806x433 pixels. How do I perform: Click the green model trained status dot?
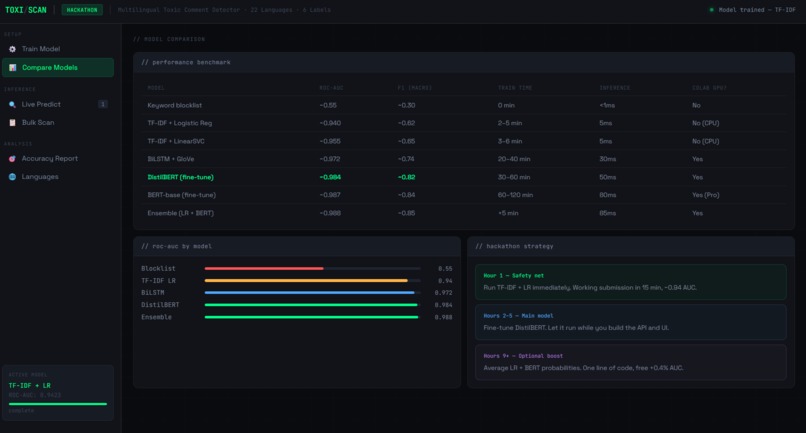[711, 10]
